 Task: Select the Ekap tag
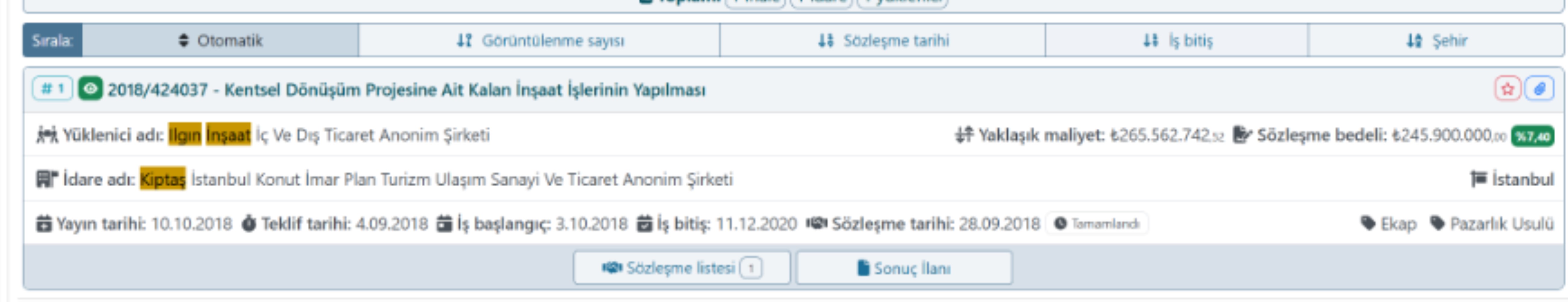1398,224
